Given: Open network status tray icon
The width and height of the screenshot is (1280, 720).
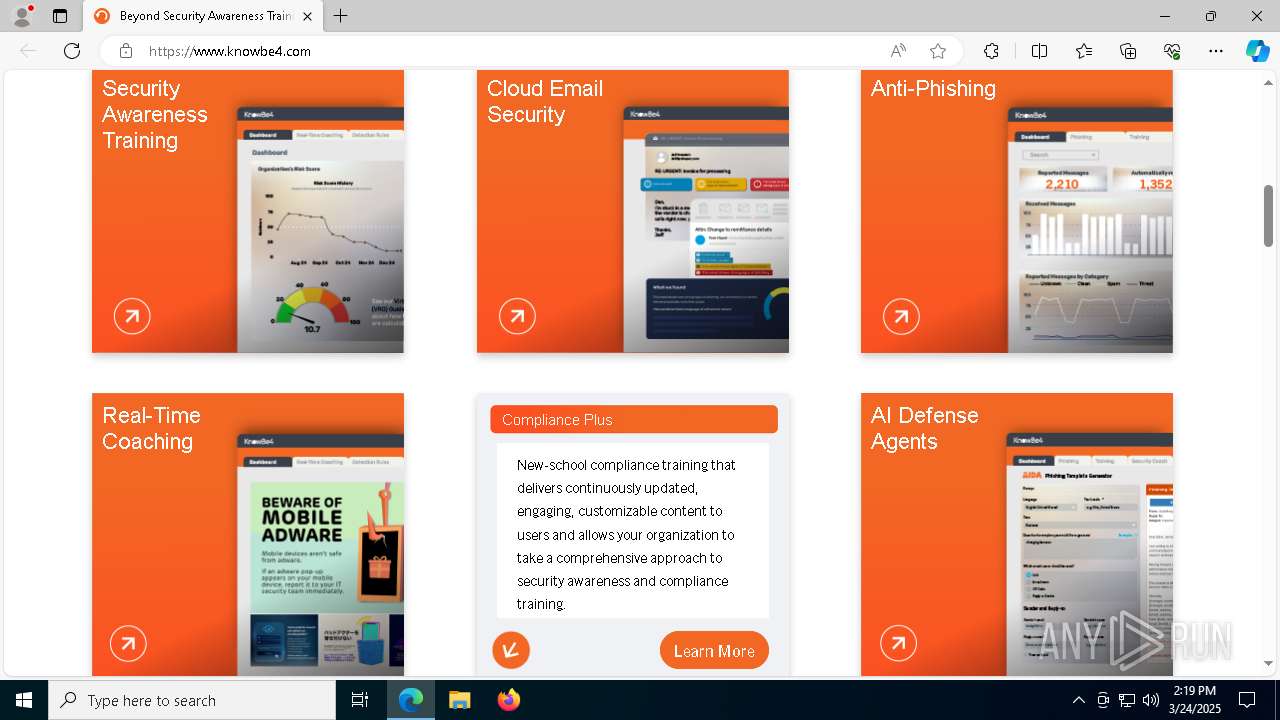Looking at the screenshot, I should (x=1127, y=700).
